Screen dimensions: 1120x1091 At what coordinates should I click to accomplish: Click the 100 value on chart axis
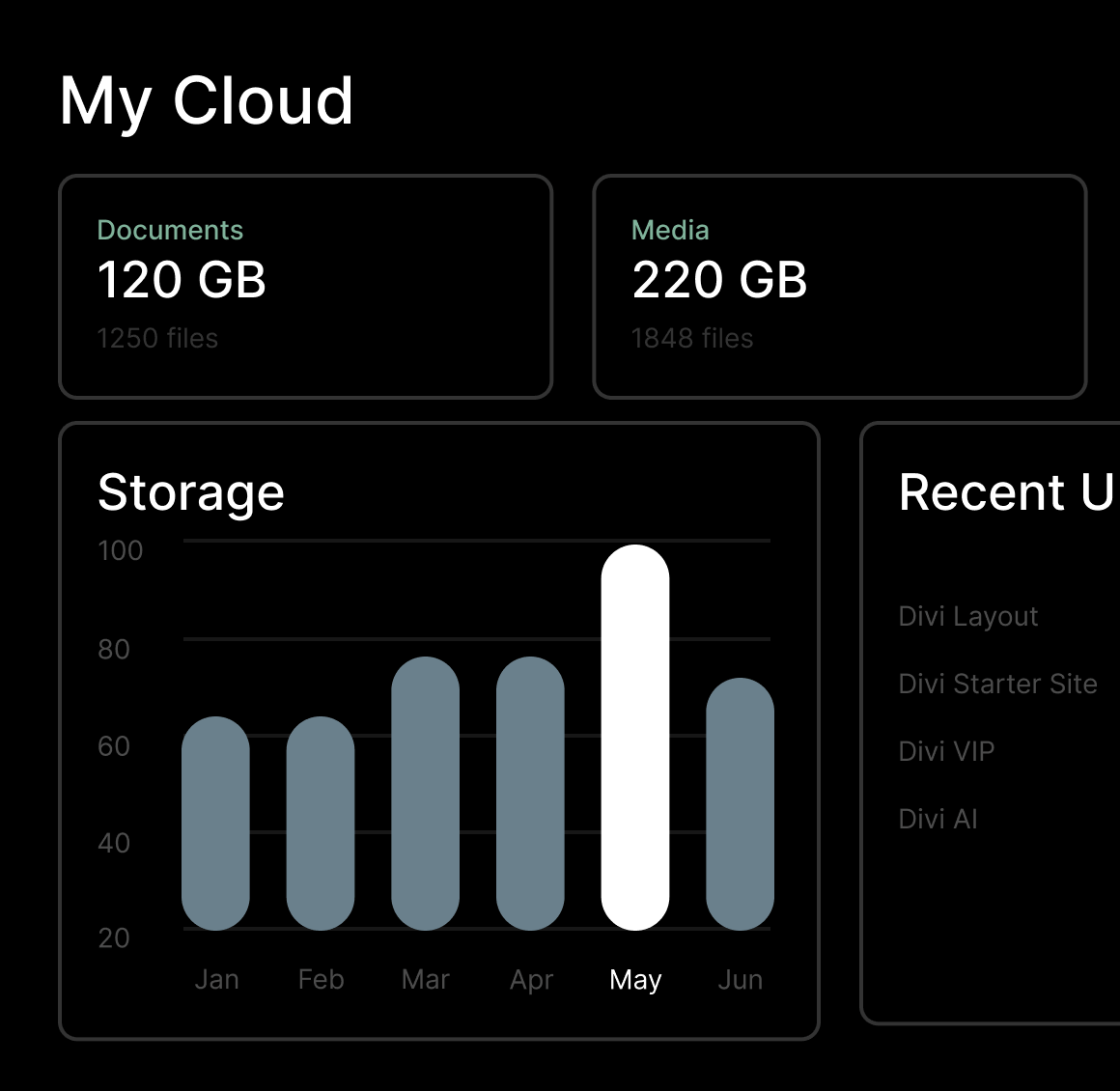(120, 550)
